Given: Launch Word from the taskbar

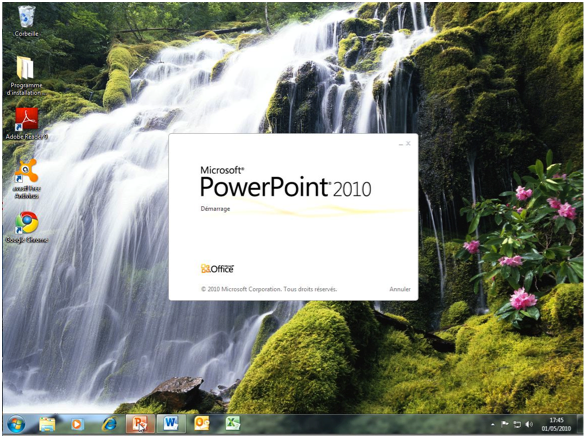Looking at the screenshot, I should click(170, 424).
